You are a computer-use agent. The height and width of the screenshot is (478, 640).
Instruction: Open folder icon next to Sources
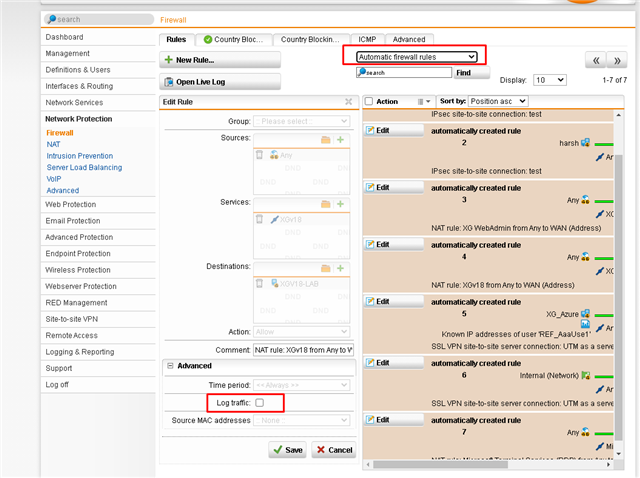[325, 140]
